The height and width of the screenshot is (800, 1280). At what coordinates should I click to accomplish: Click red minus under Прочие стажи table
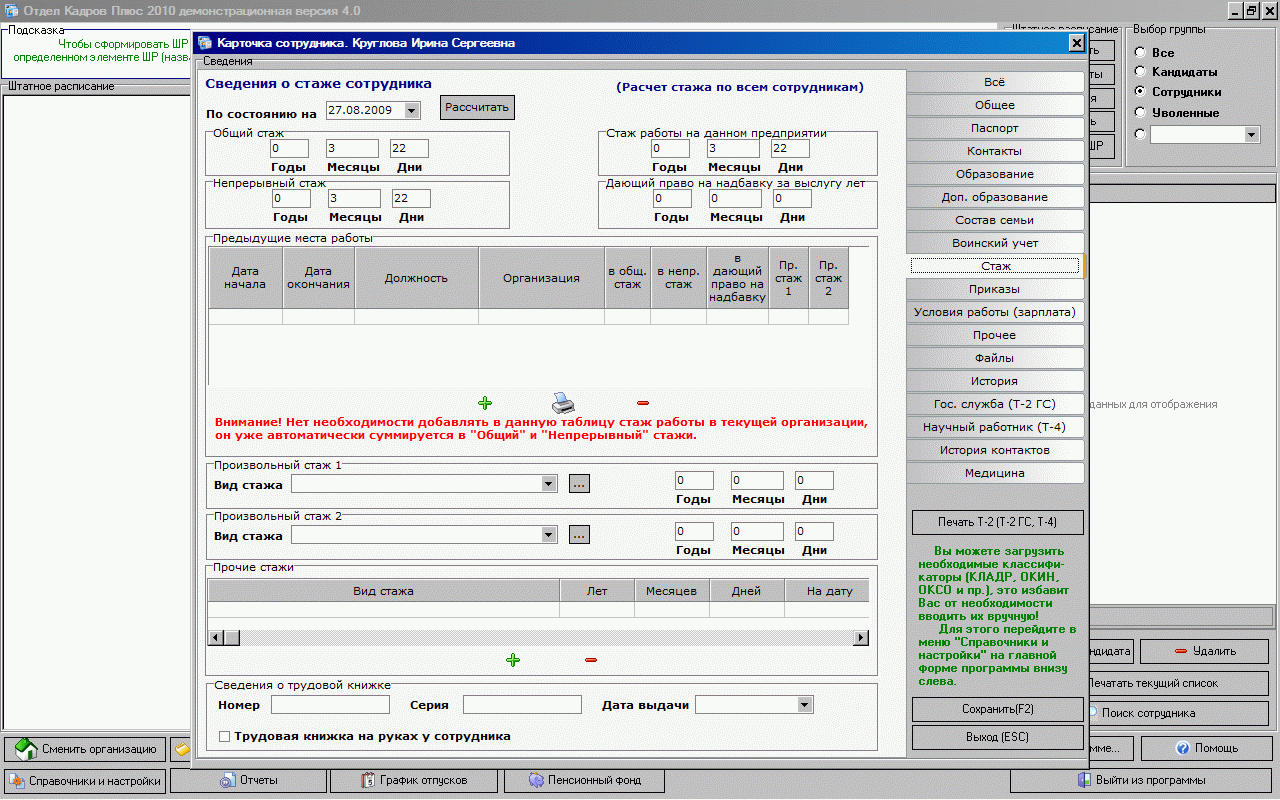point(591,660)
